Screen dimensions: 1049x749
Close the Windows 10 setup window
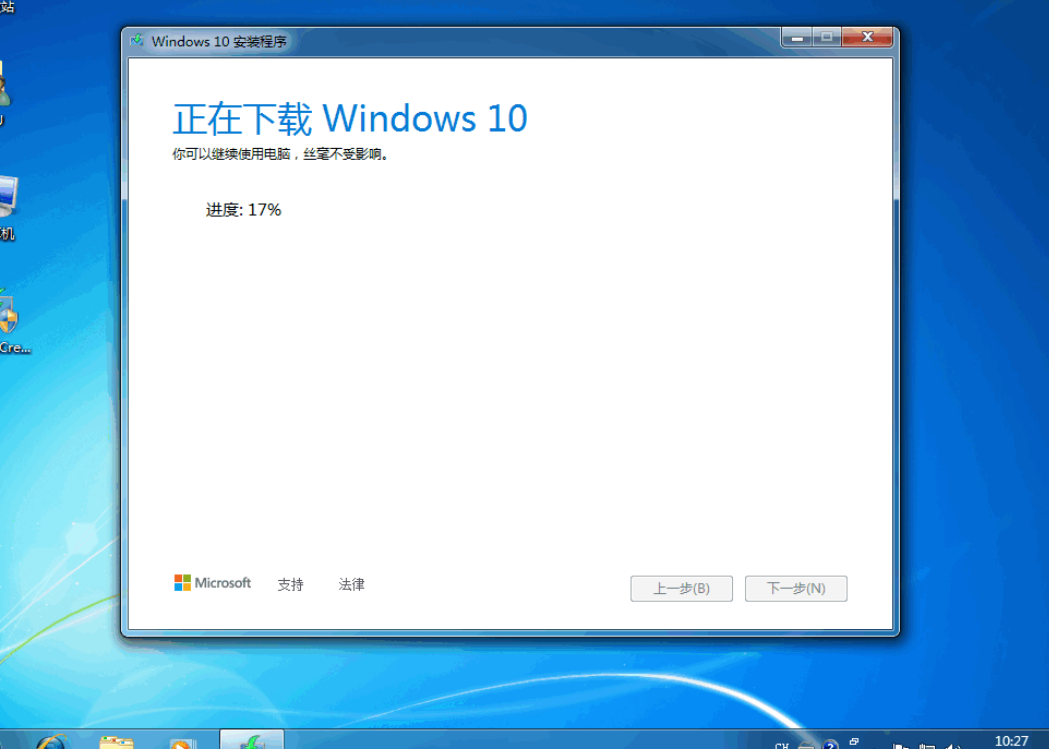click(867, 37)
